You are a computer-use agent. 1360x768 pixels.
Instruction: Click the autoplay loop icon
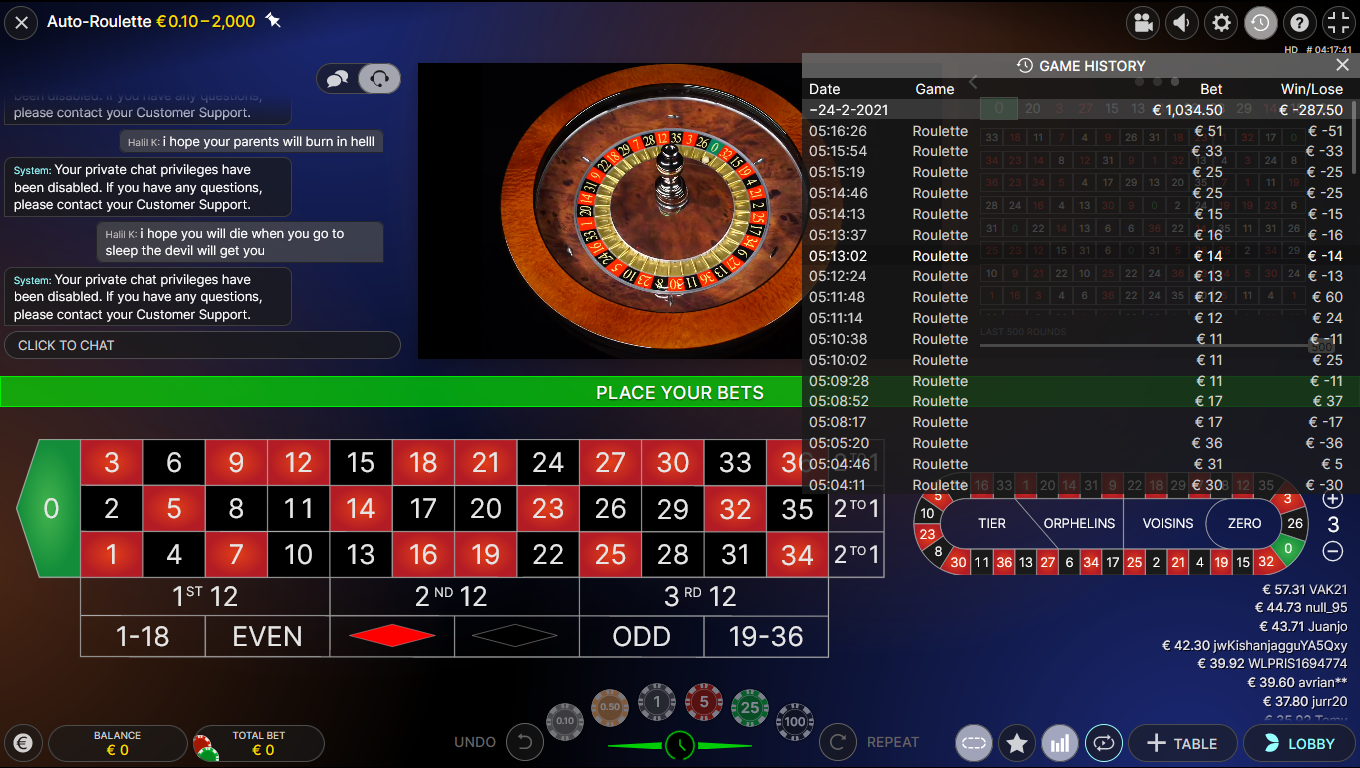(x=1104, y=743)
